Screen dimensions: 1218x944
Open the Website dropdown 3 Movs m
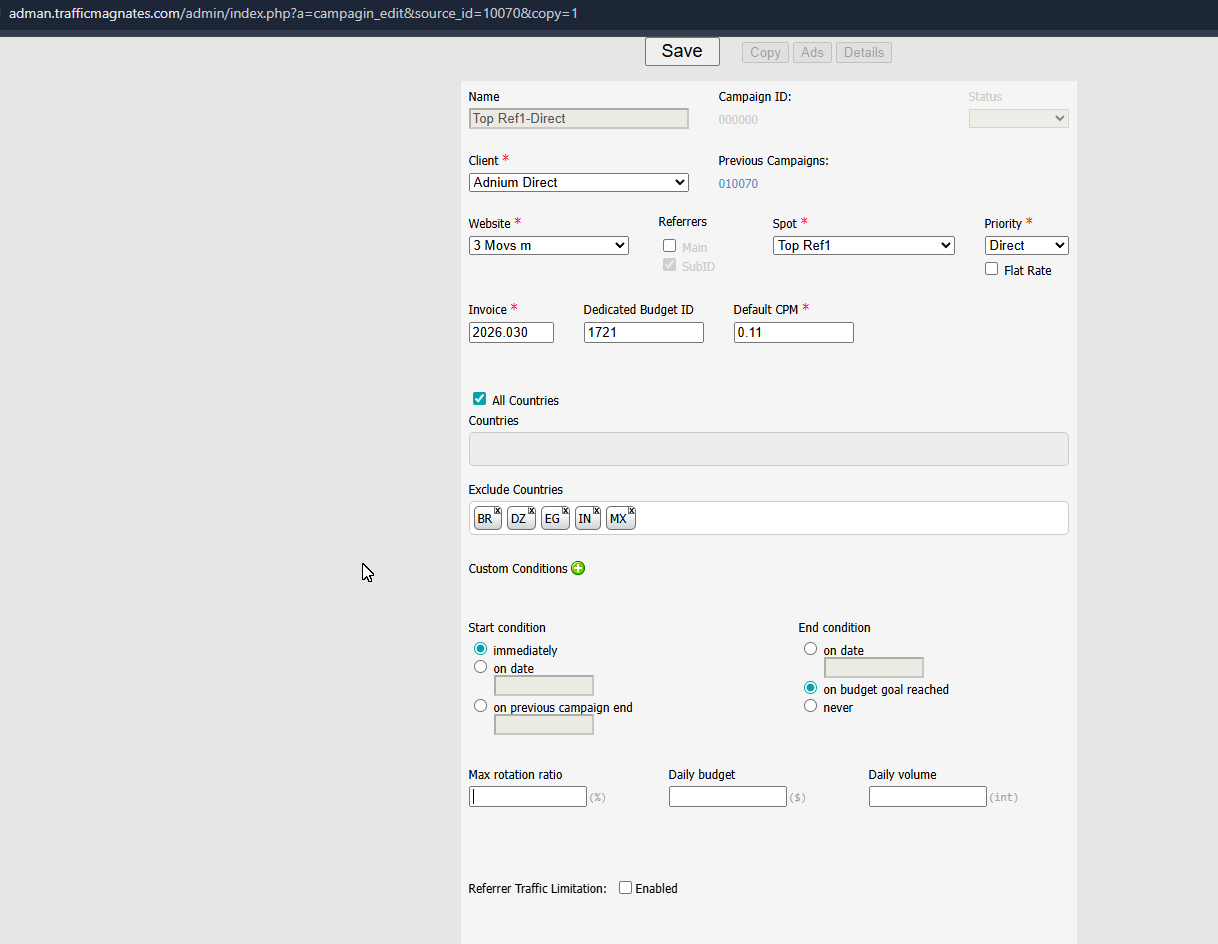click(x=549, y=245)
